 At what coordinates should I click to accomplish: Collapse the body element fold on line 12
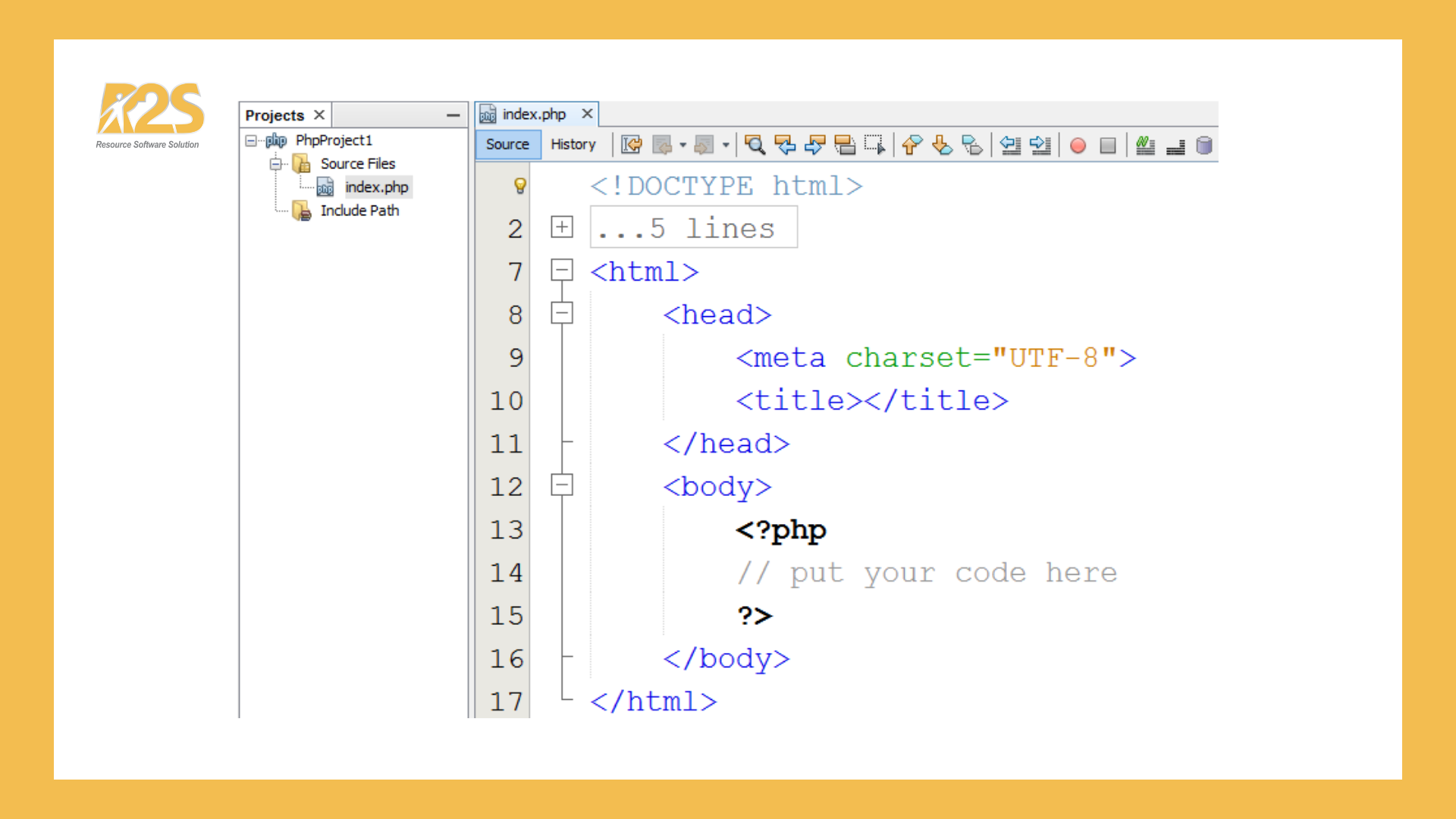coord(562,486)
